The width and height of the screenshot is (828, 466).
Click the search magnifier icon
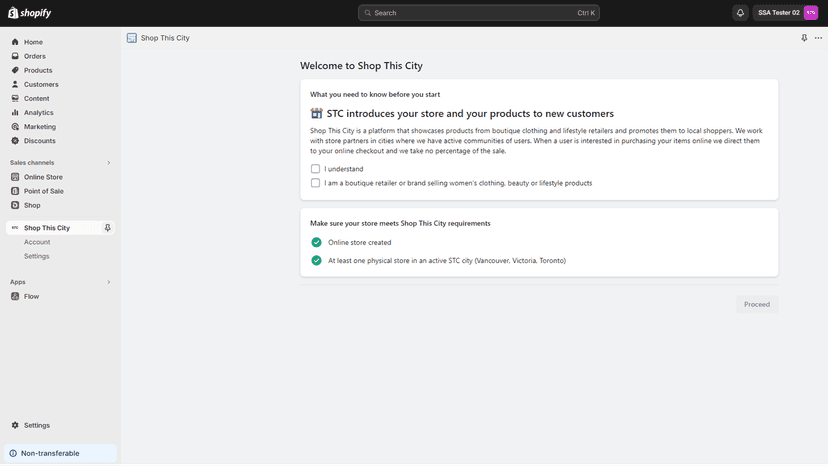[x=368, y=13]
